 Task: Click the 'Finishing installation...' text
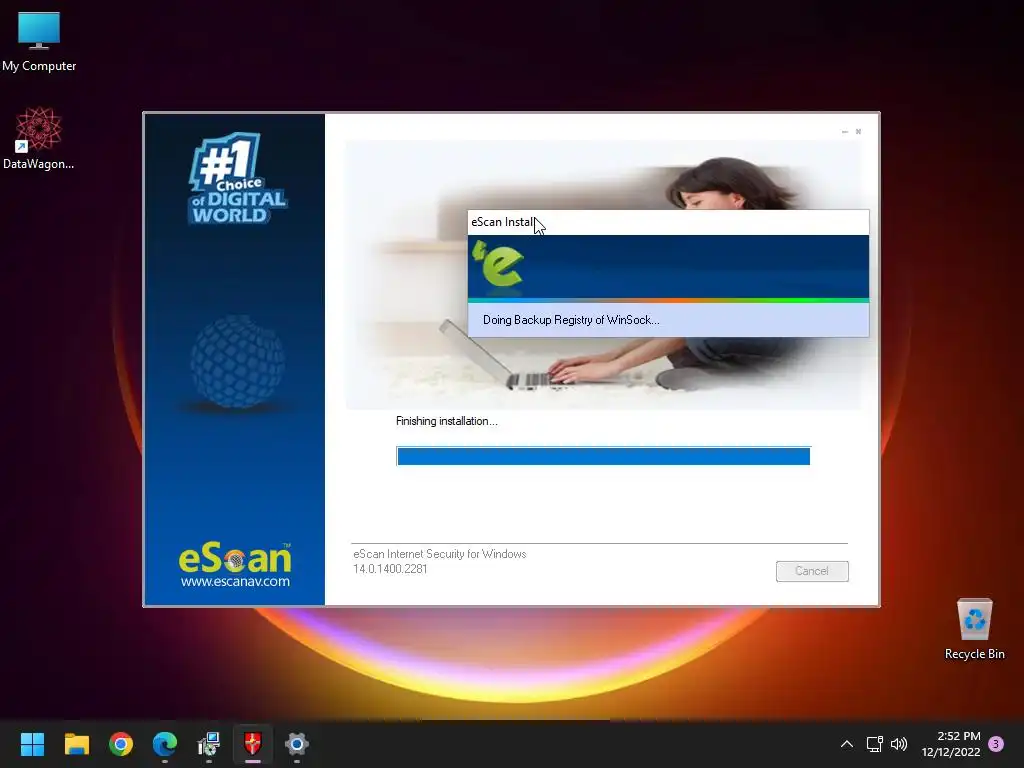447,421
